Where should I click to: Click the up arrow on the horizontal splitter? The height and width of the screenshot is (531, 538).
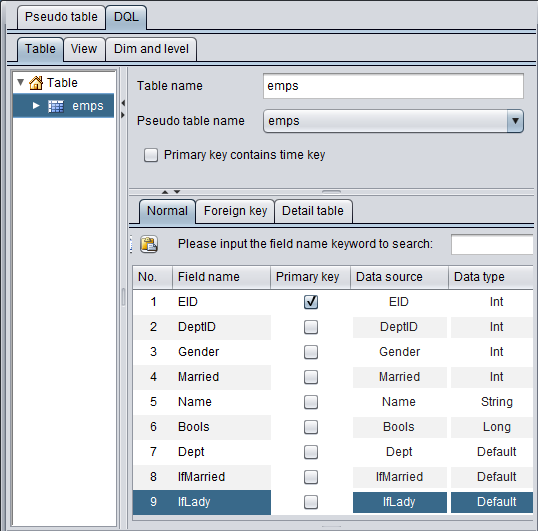tap(165, 192)
